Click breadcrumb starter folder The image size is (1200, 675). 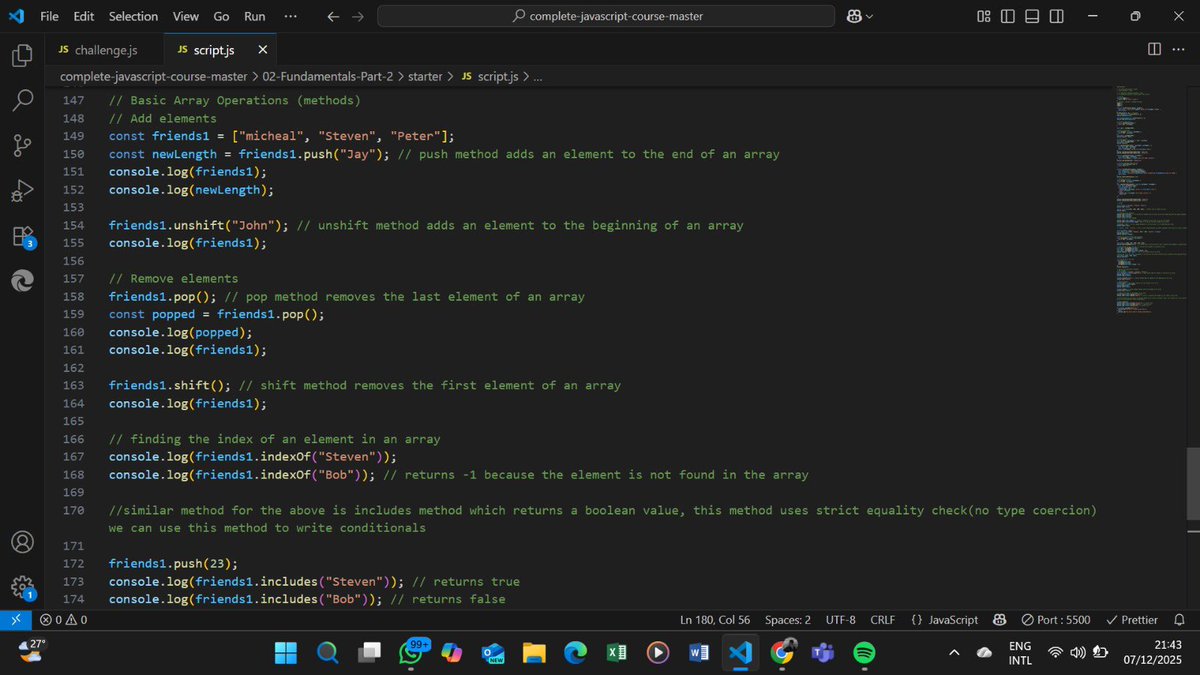point(425,76)
